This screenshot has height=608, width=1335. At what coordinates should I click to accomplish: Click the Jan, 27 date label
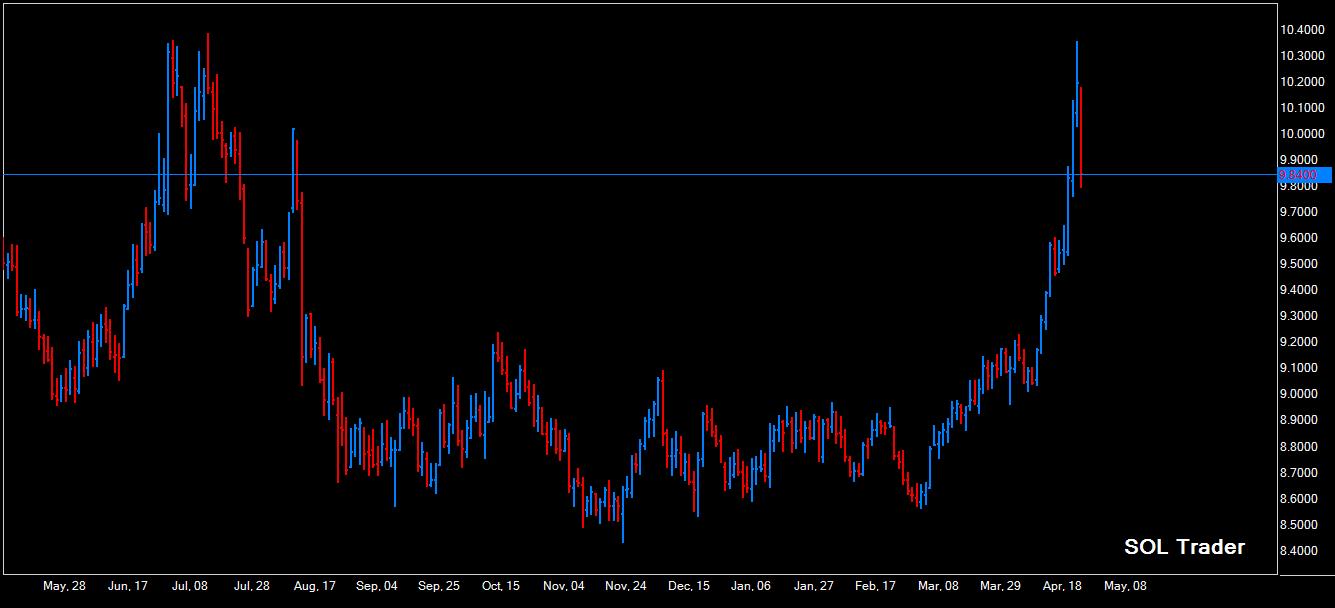[813, 587]
